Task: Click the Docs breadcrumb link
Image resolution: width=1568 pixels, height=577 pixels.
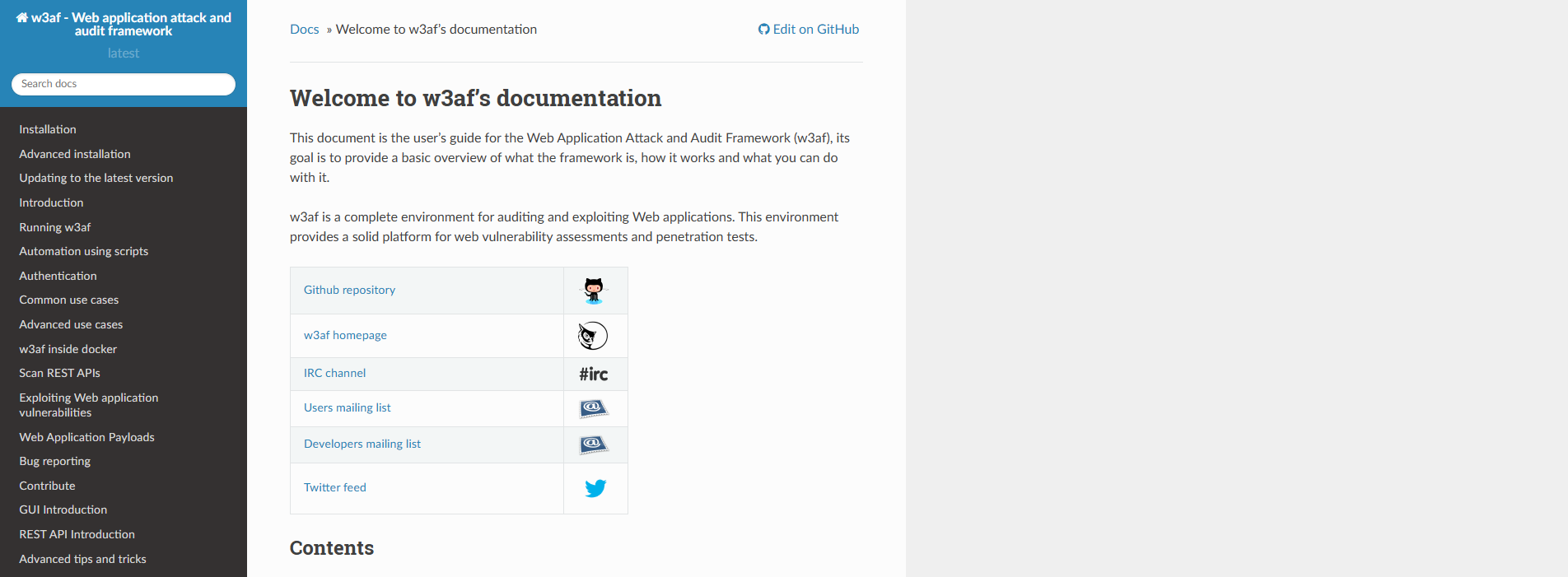Action: coord(304,30)
